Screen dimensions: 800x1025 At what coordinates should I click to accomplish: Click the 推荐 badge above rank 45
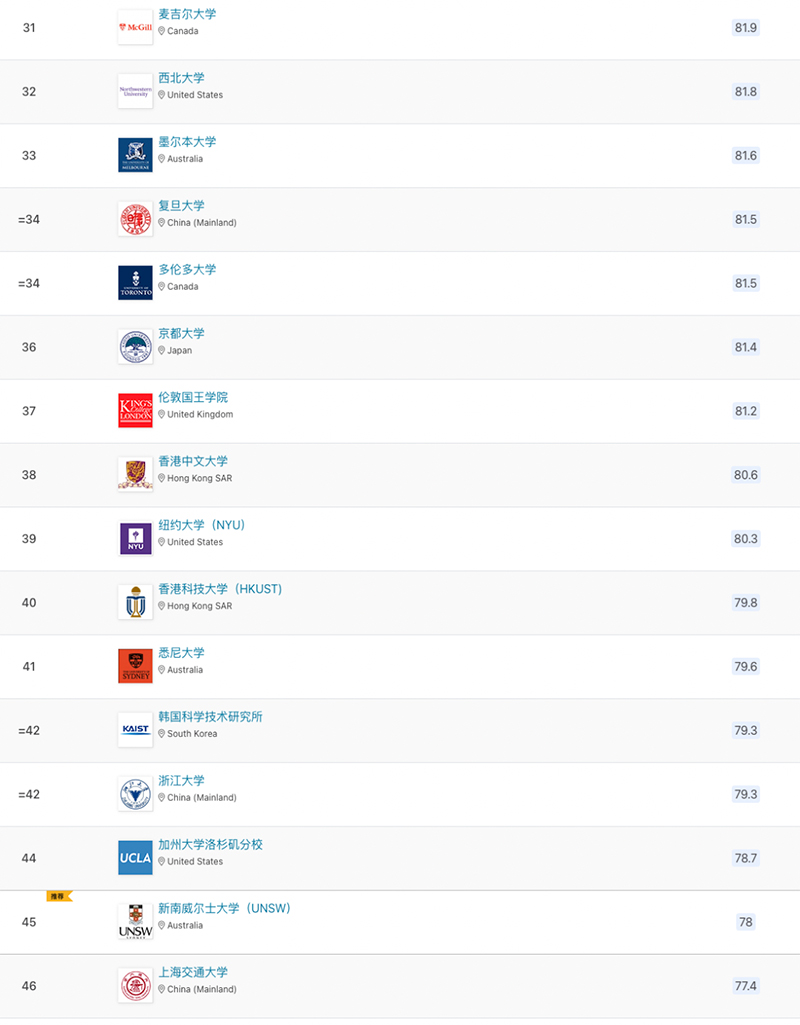(x=58, y=896)
